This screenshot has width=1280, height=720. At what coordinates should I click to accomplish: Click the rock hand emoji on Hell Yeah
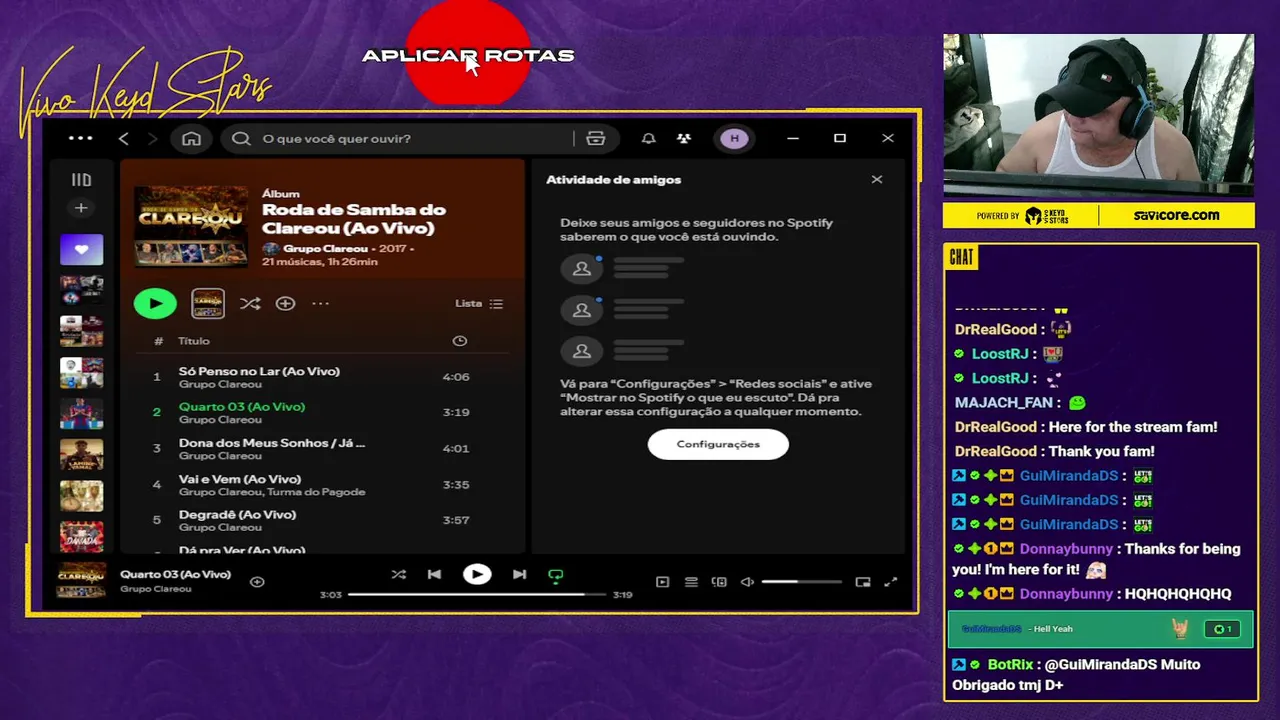point(1181,629)
